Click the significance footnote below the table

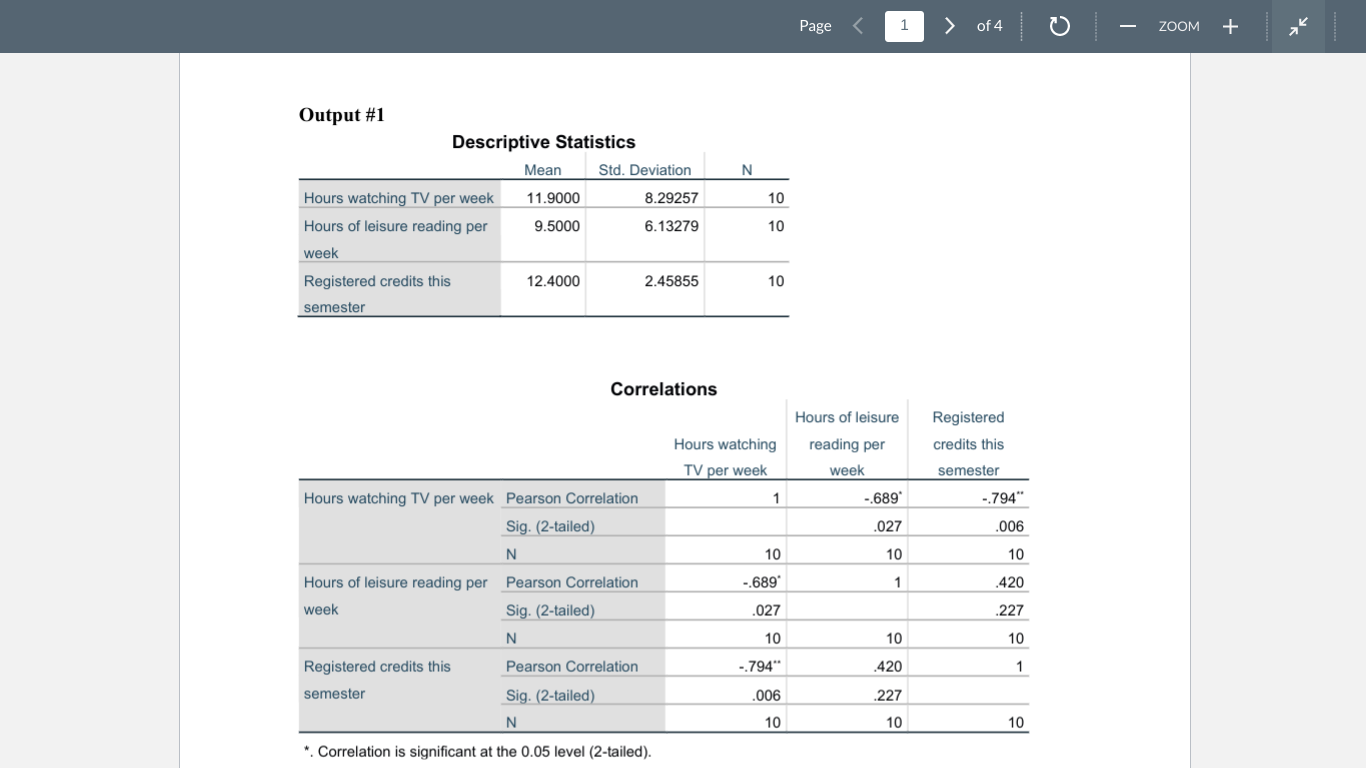(x=477, y=751)
